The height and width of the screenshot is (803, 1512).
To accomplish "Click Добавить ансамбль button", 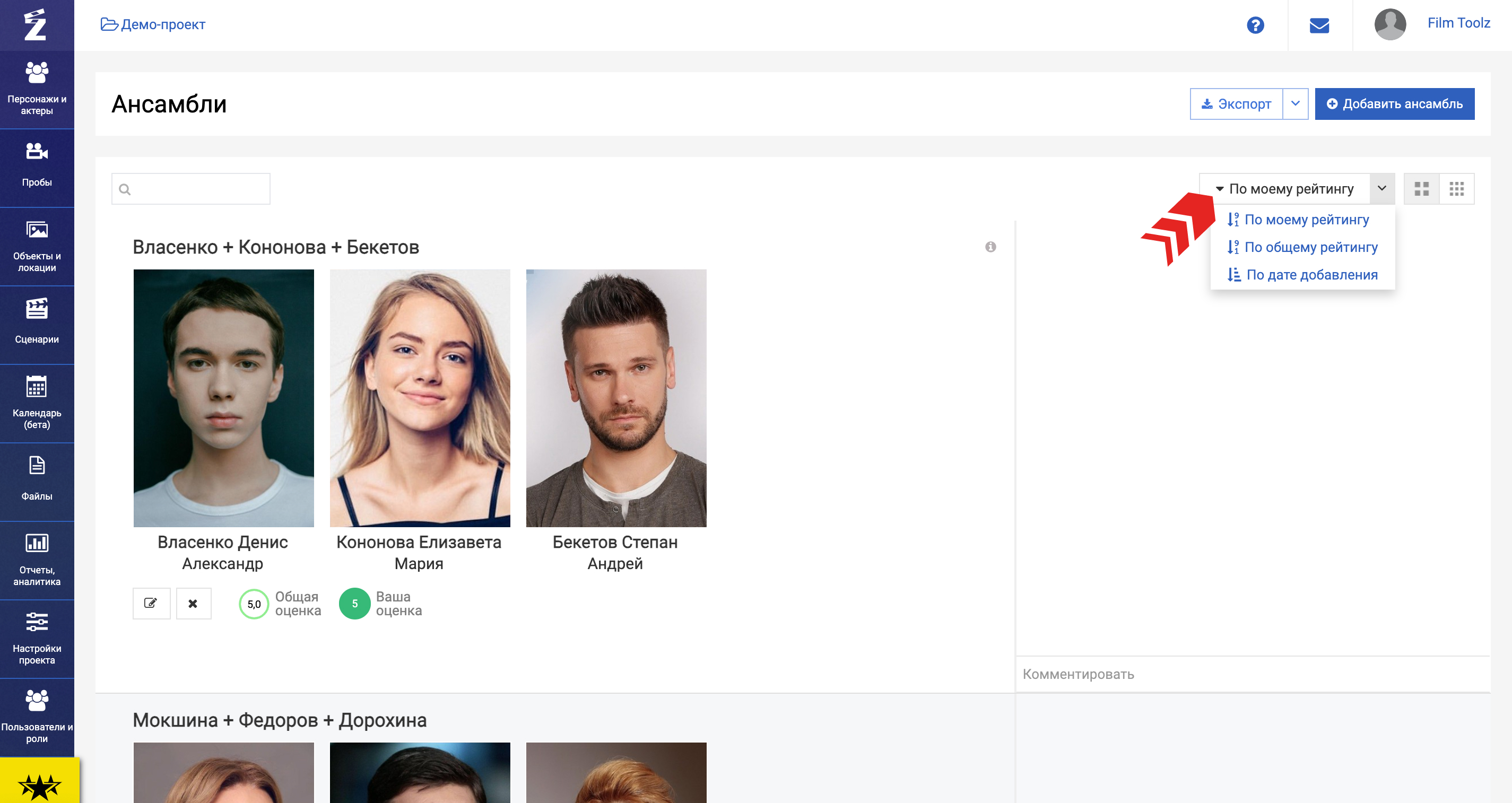I will click(1394, 103).
